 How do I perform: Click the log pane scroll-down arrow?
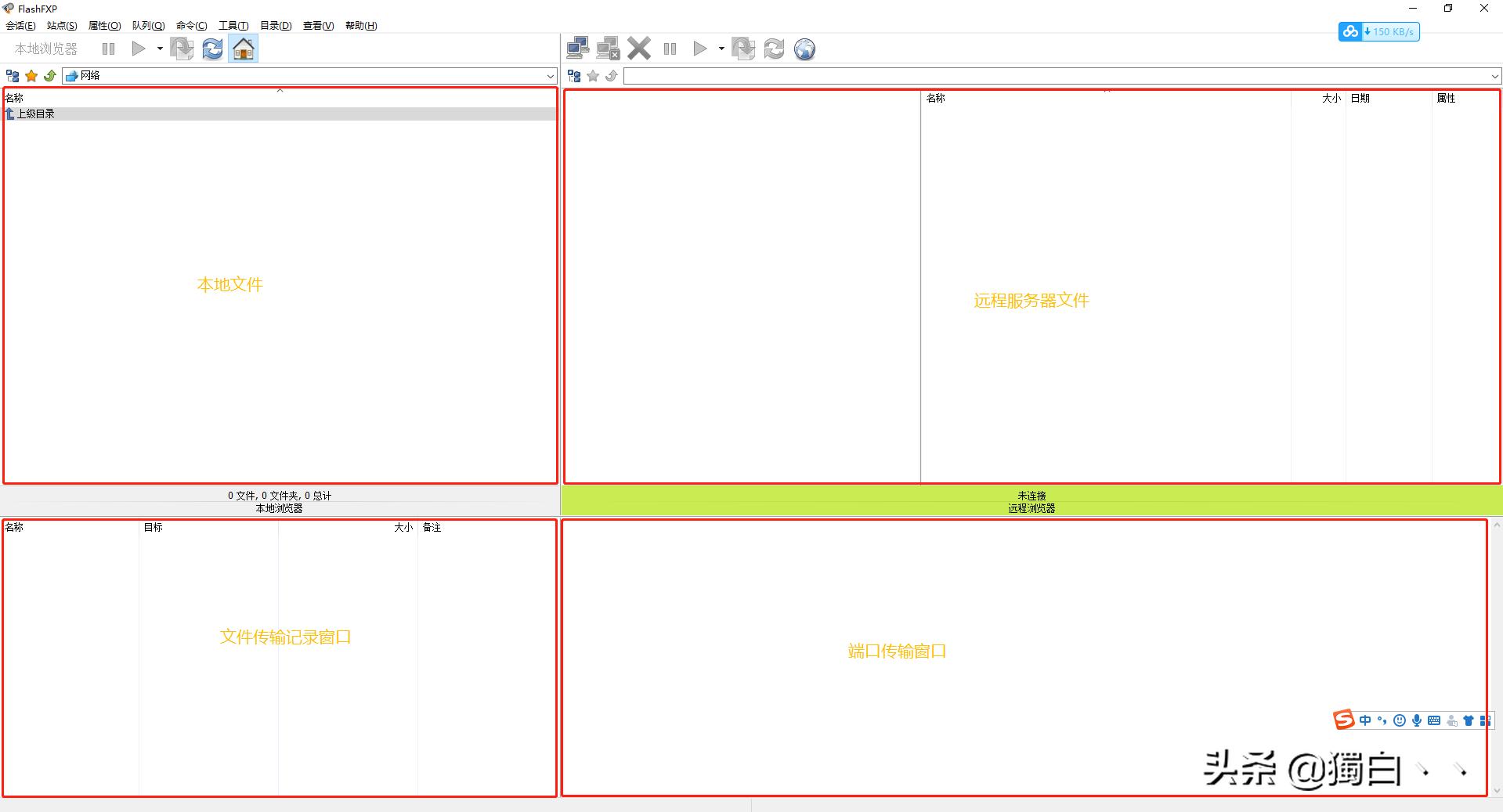point(1497,792)
